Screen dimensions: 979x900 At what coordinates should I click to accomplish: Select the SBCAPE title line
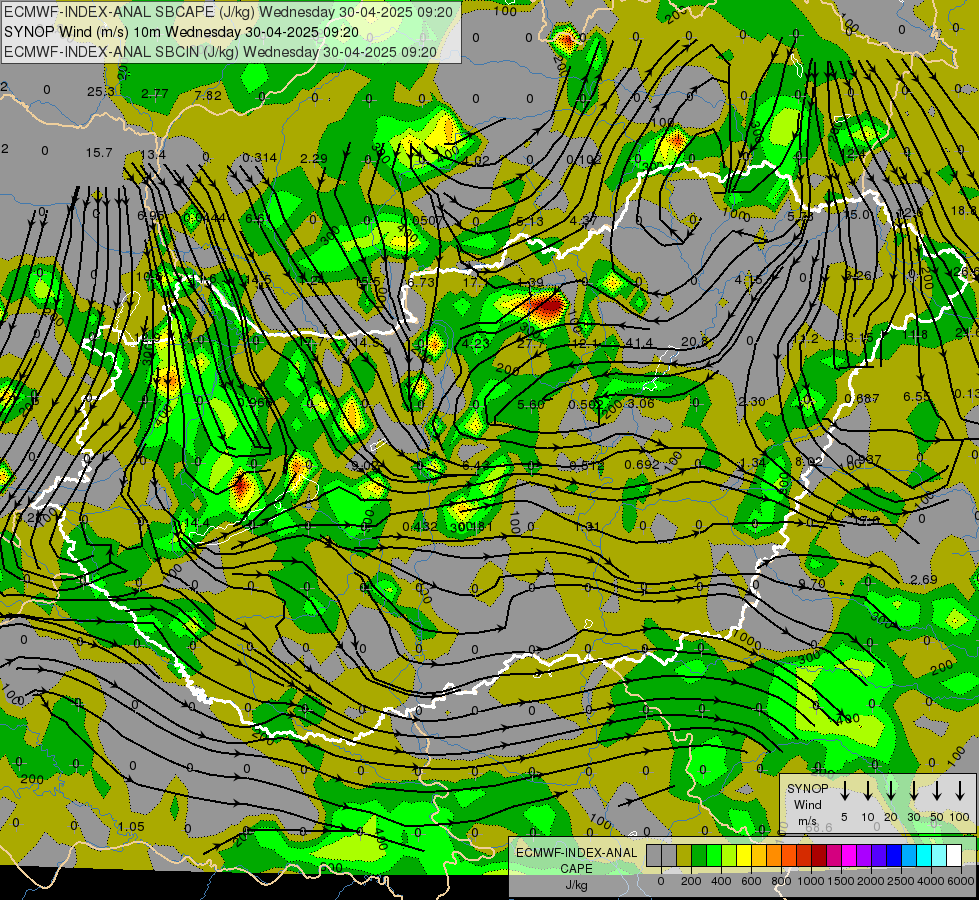point(228,12)
